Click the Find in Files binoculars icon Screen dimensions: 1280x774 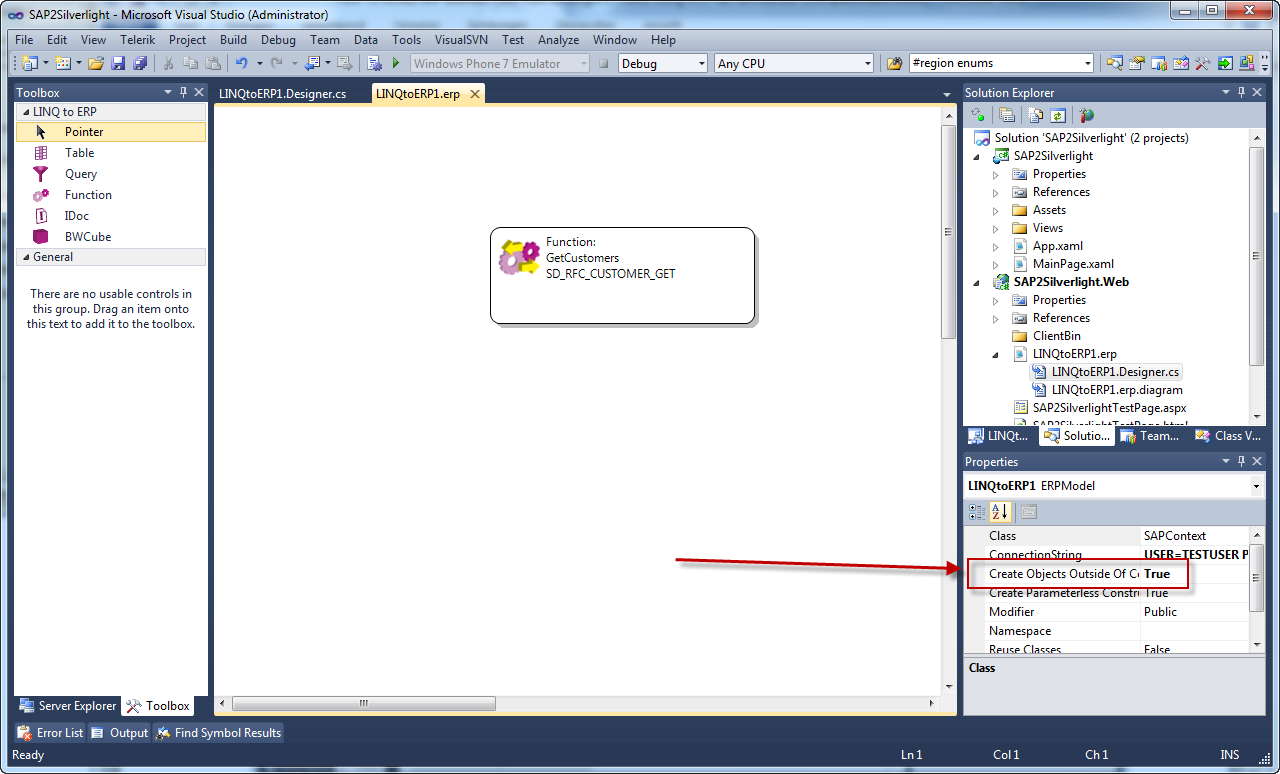[894, 63]
